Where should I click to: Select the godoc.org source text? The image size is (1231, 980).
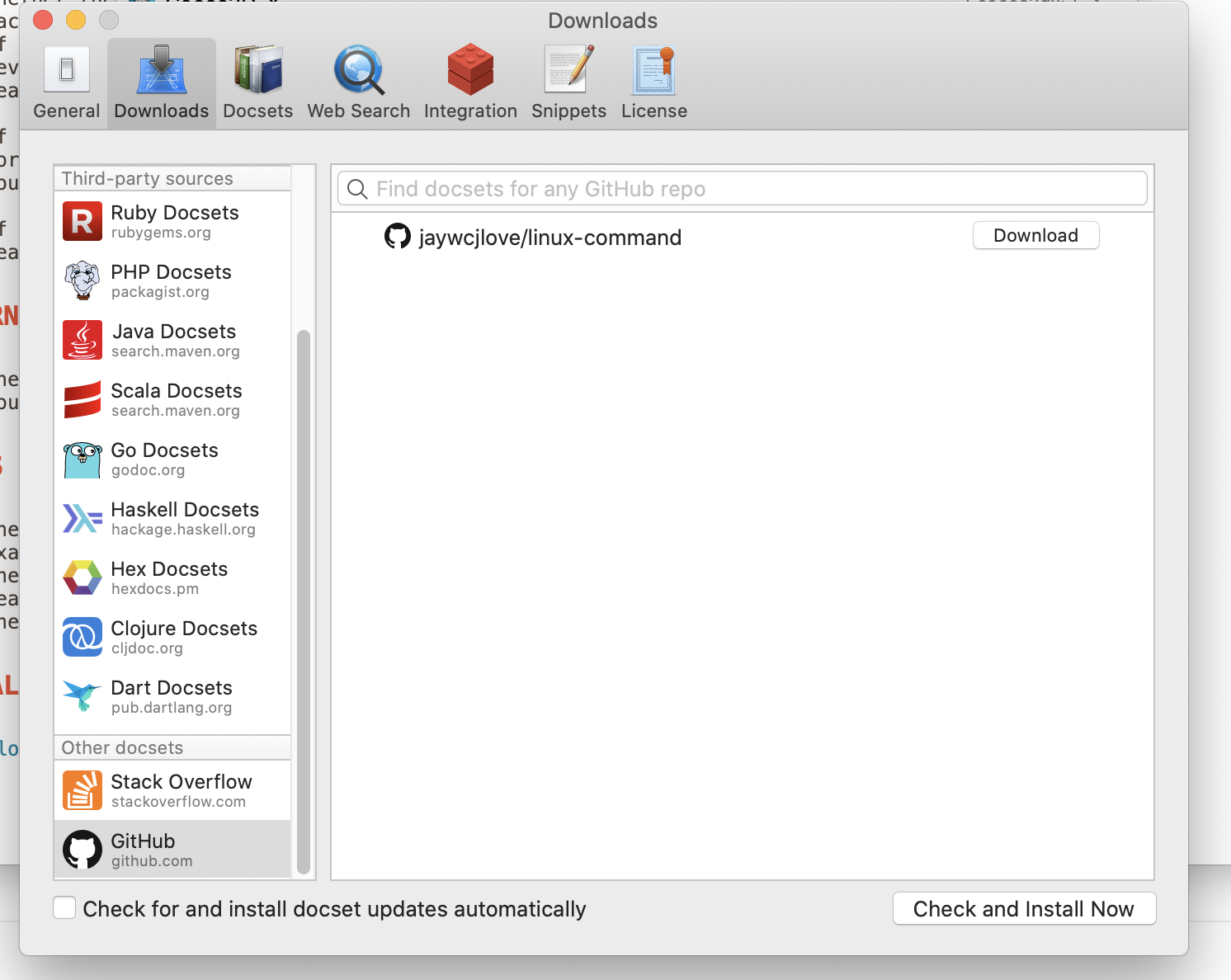(148, 470)
